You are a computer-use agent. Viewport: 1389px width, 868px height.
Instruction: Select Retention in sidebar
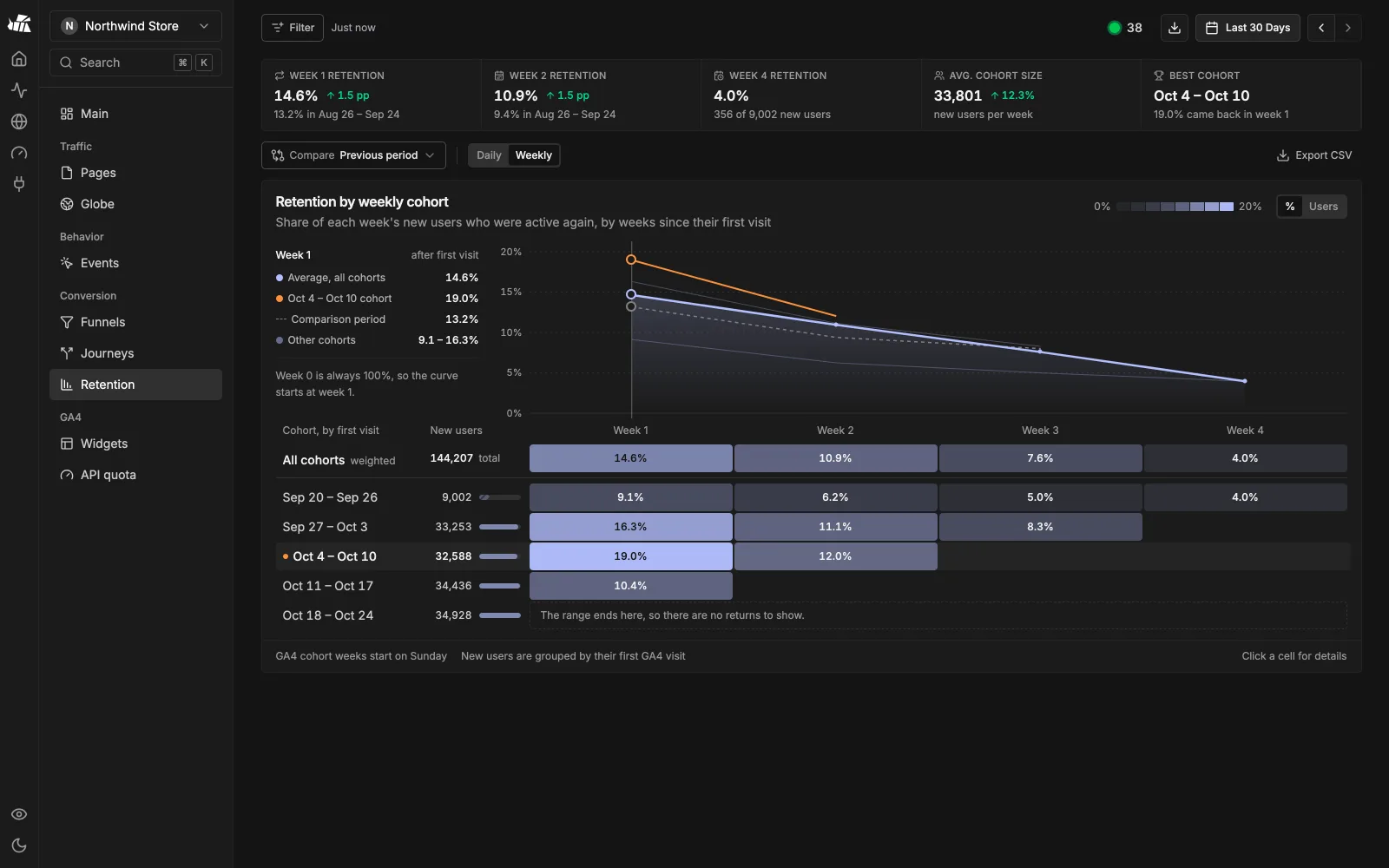[135, 385]
